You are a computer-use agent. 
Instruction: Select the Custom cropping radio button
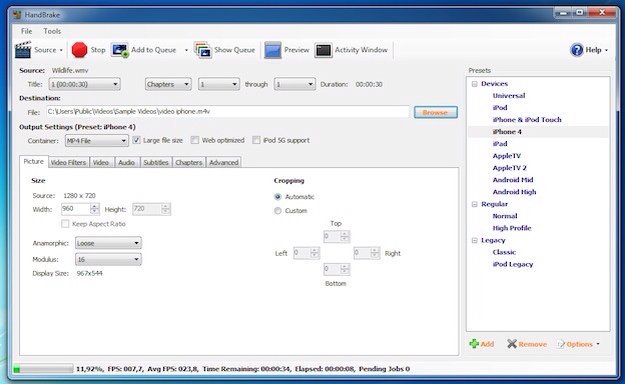click(x=277, y=211)
